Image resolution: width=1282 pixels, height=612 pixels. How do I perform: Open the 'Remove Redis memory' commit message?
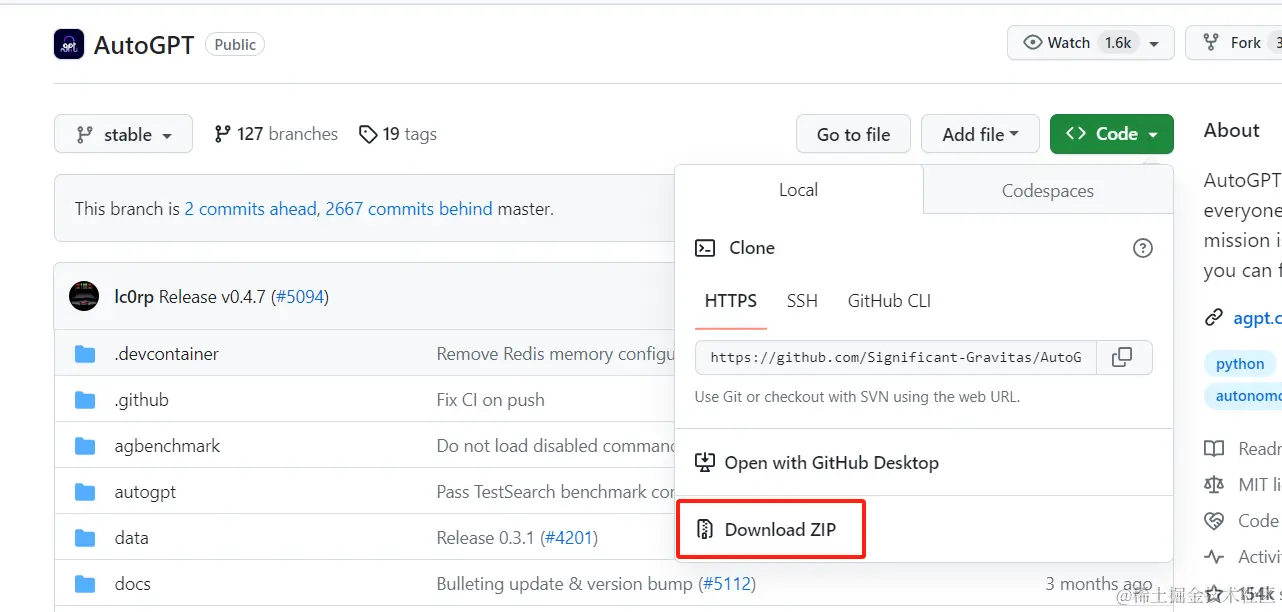556,354
